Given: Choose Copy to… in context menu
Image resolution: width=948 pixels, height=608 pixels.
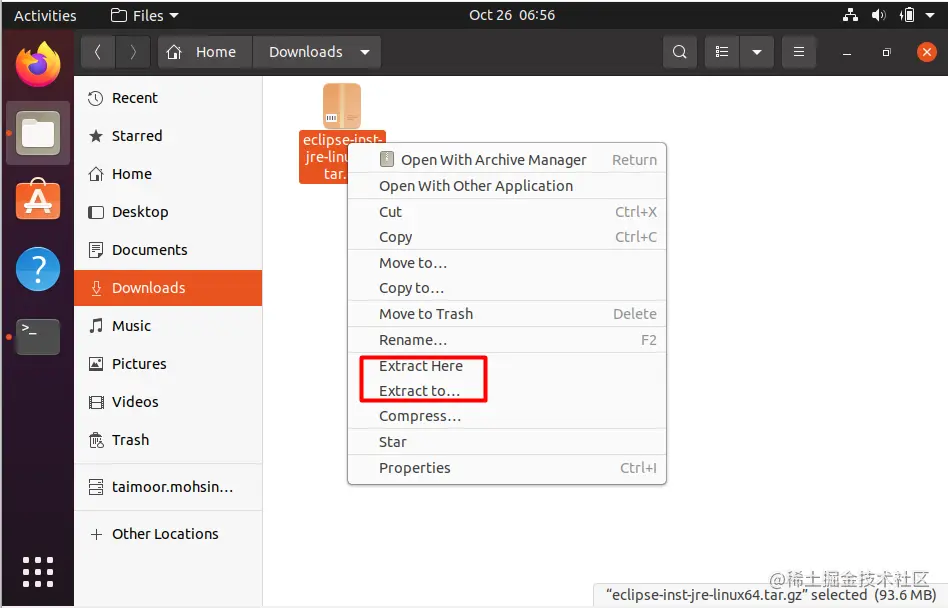Looking at the screenshot, I should [x=507, y=288].
